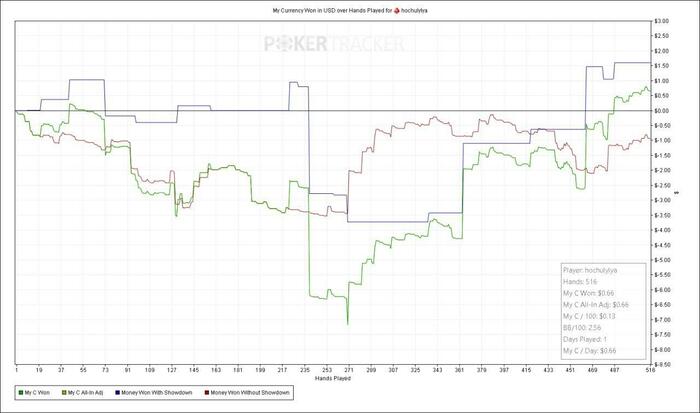The image size is (700, 413).
Task: Click the '$-7.00' y-axis label
Action: pyautogui.click(x=661, y=320)
